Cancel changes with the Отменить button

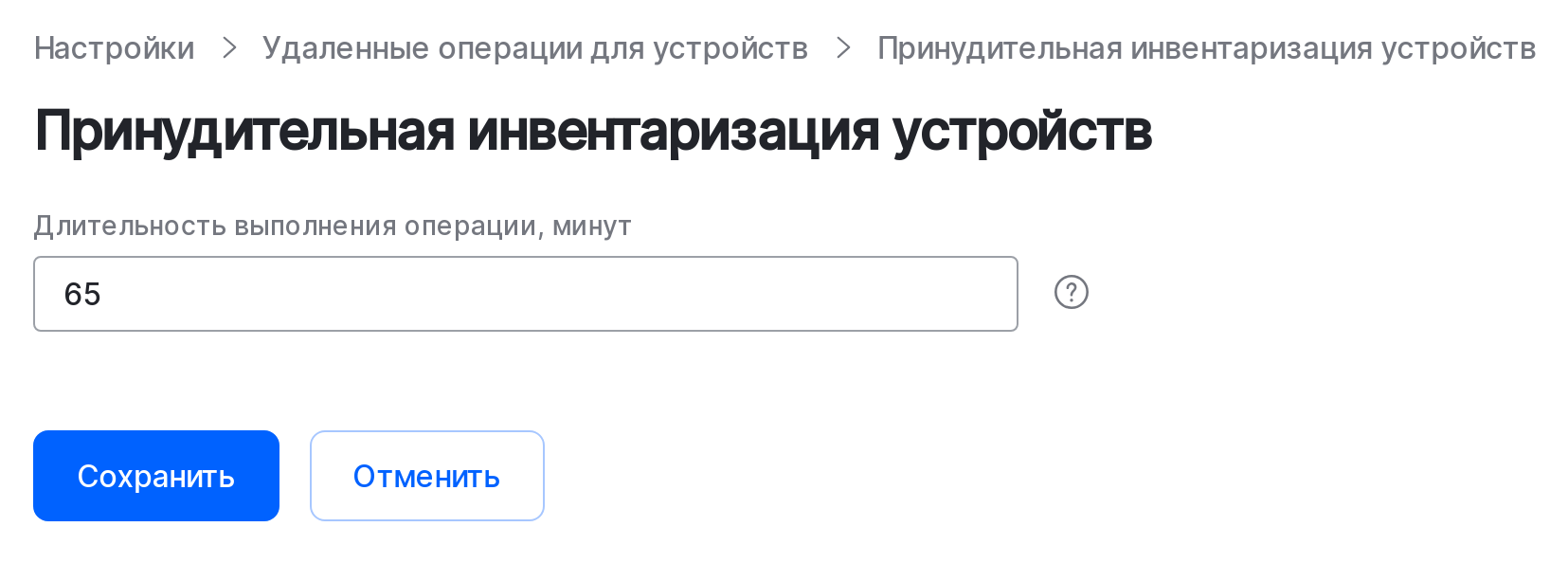[x=427, y=476]
